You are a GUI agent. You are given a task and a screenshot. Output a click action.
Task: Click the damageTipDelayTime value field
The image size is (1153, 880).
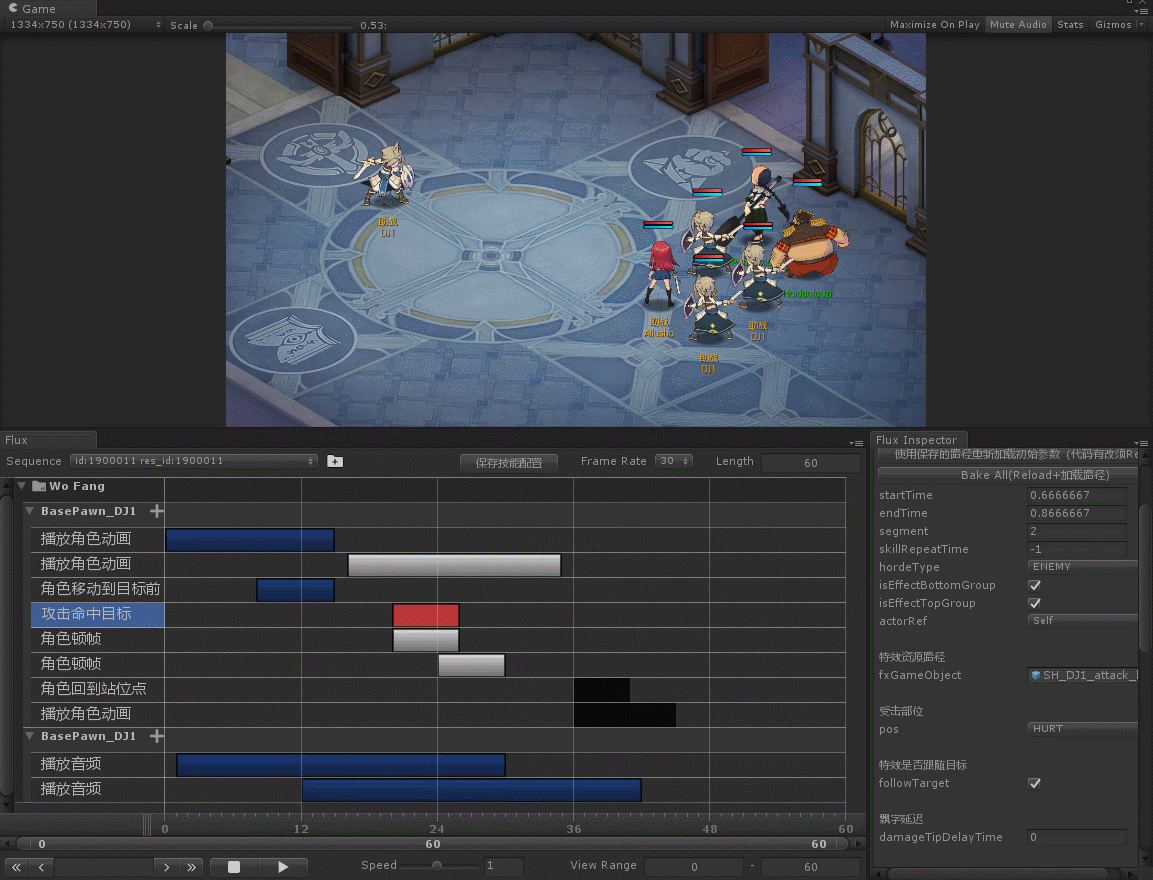(x=1077, y=837)
